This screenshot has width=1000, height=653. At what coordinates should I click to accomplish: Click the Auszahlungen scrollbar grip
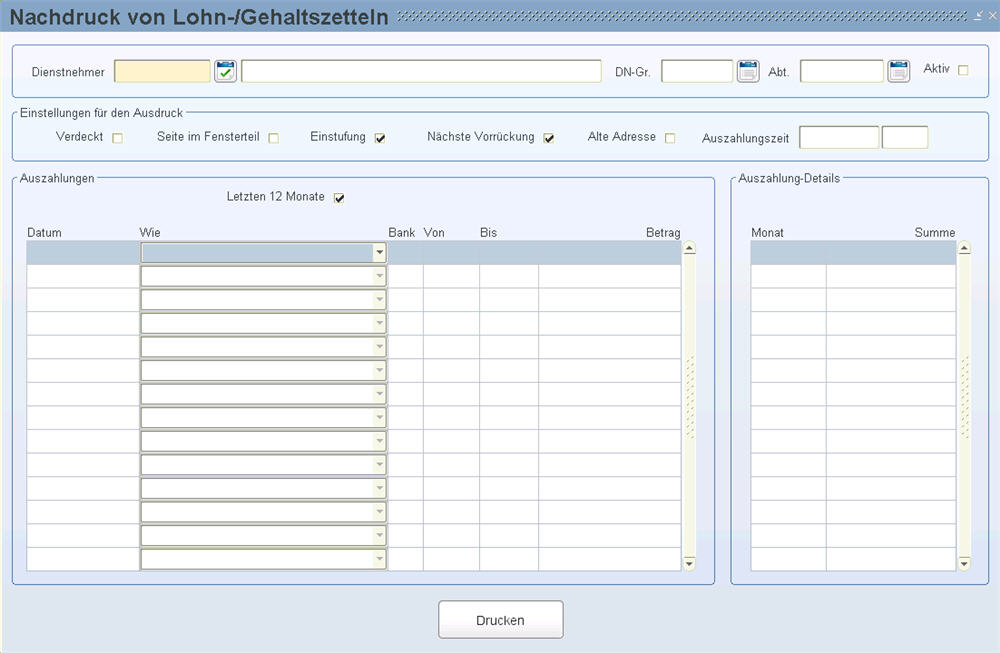point(689,398)
